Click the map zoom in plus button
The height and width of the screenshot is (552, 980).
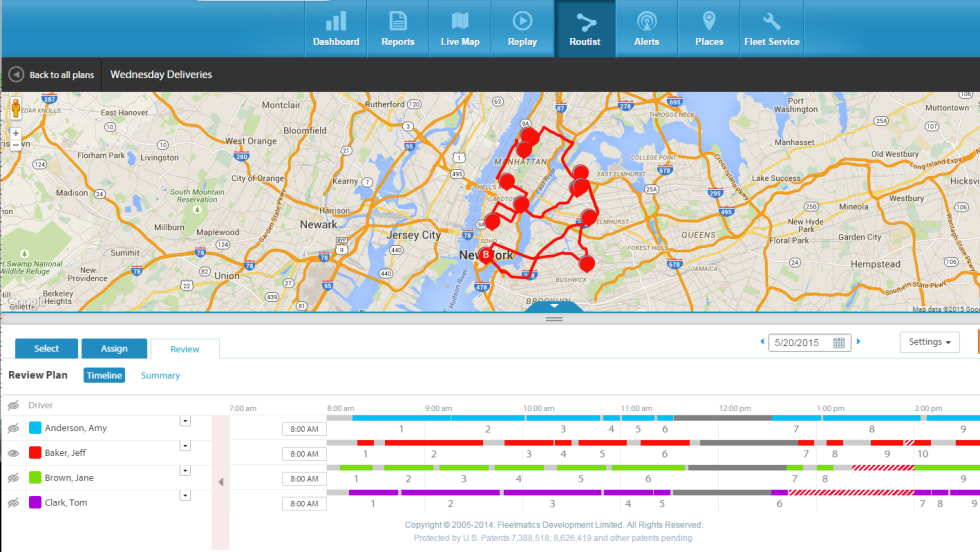pos(15,133)
